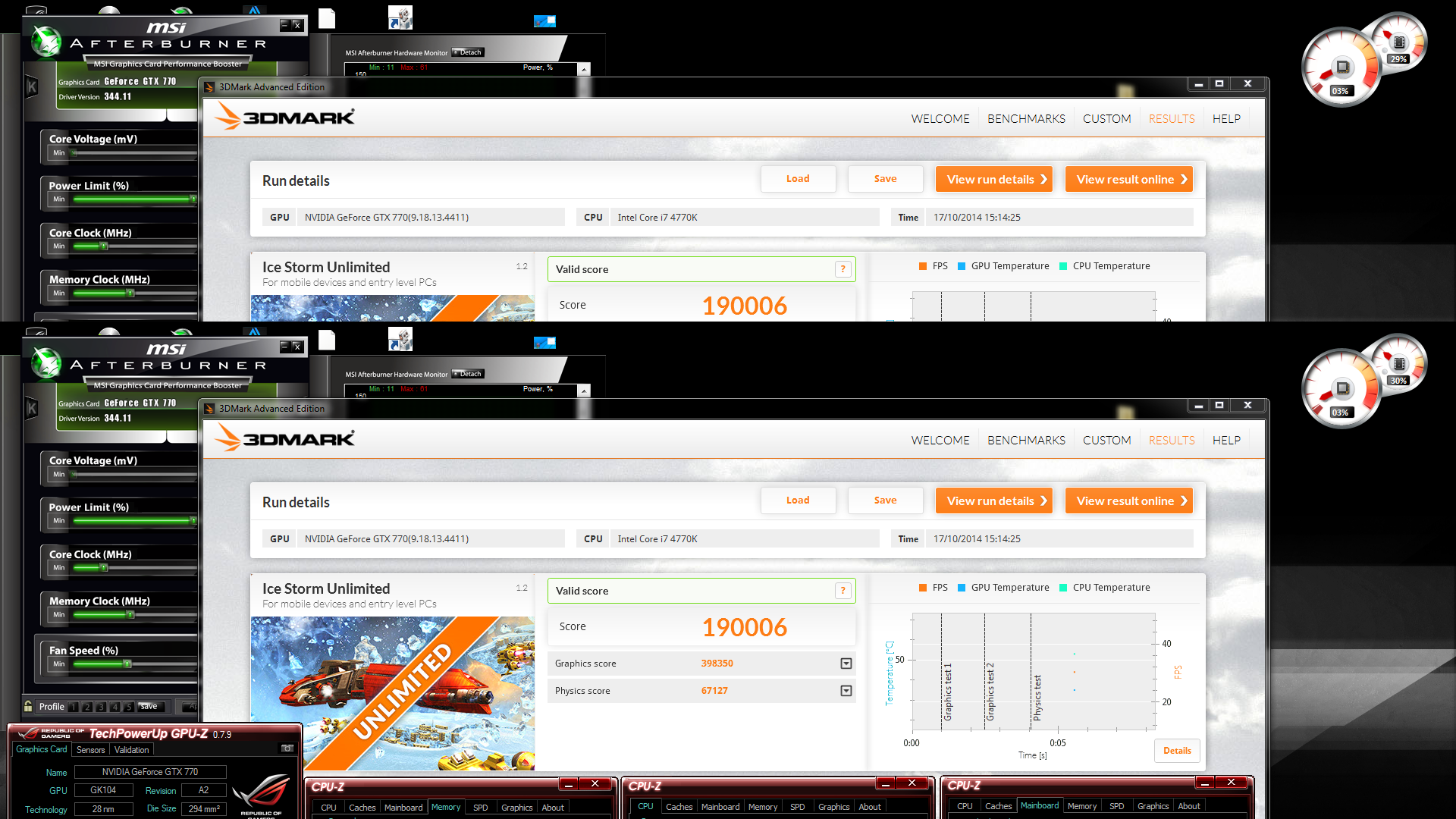This screenshot has width=1456, height=819.
Task: Click the profile lock icon in Afterburner
Action: (29, 706)
